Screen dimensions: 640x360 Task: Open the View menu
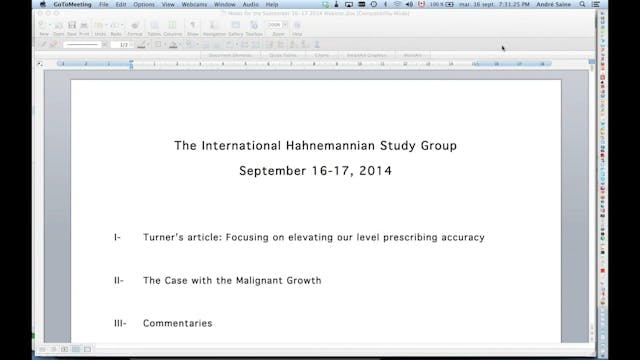click(x=168, y=4)
